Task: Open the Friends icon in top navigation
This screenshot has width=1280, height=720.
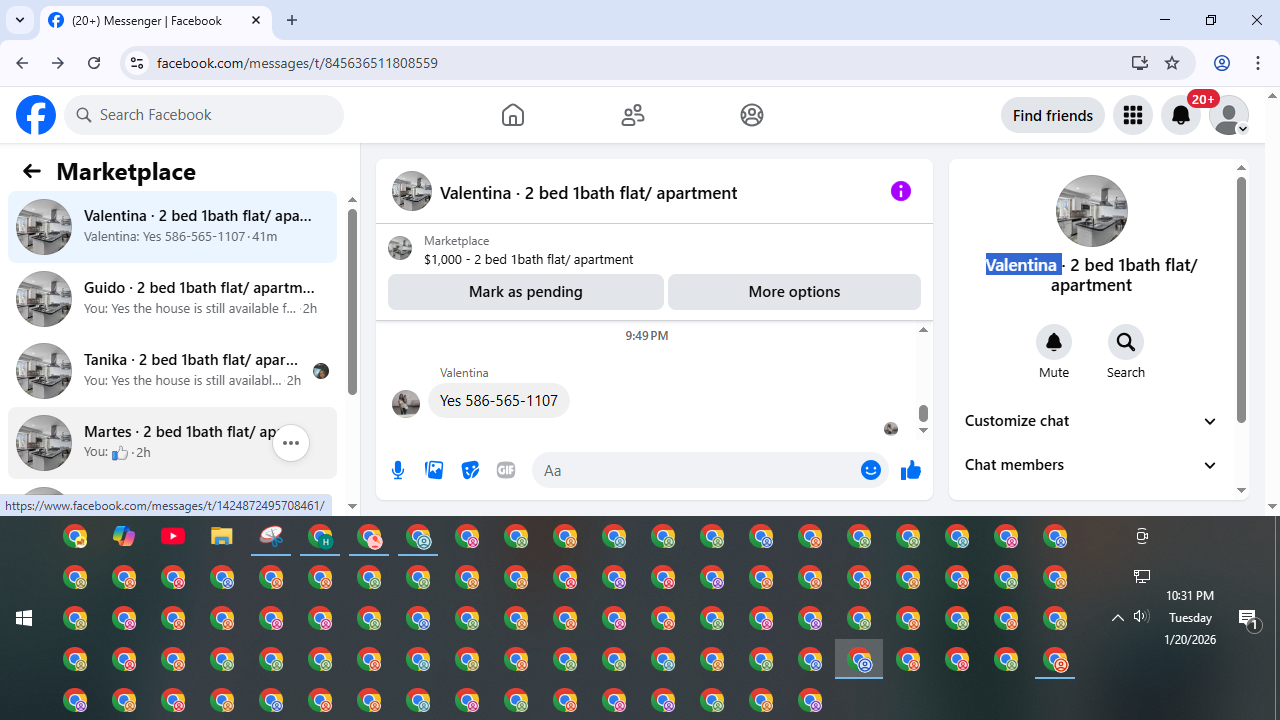Action: 633,115
